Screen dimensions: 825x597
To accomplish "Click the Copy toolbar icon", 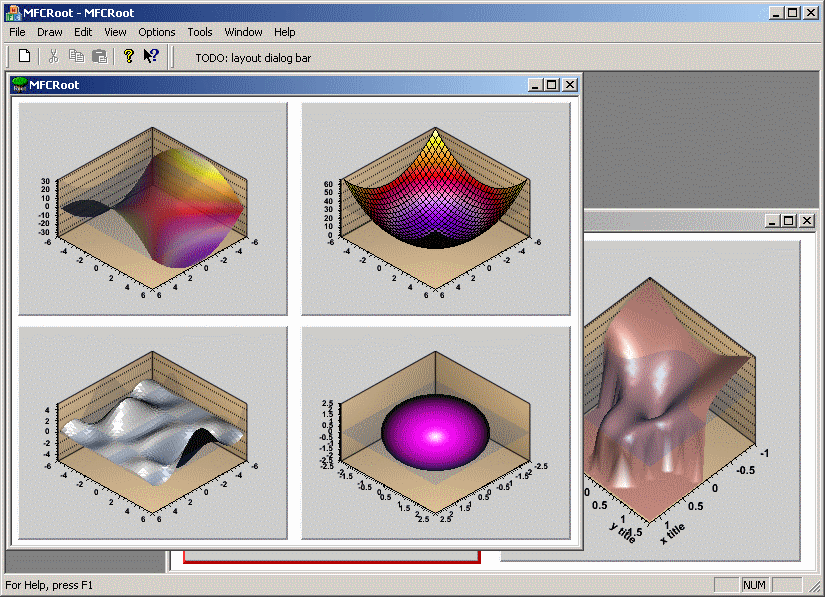I will [x=77, y=57].
